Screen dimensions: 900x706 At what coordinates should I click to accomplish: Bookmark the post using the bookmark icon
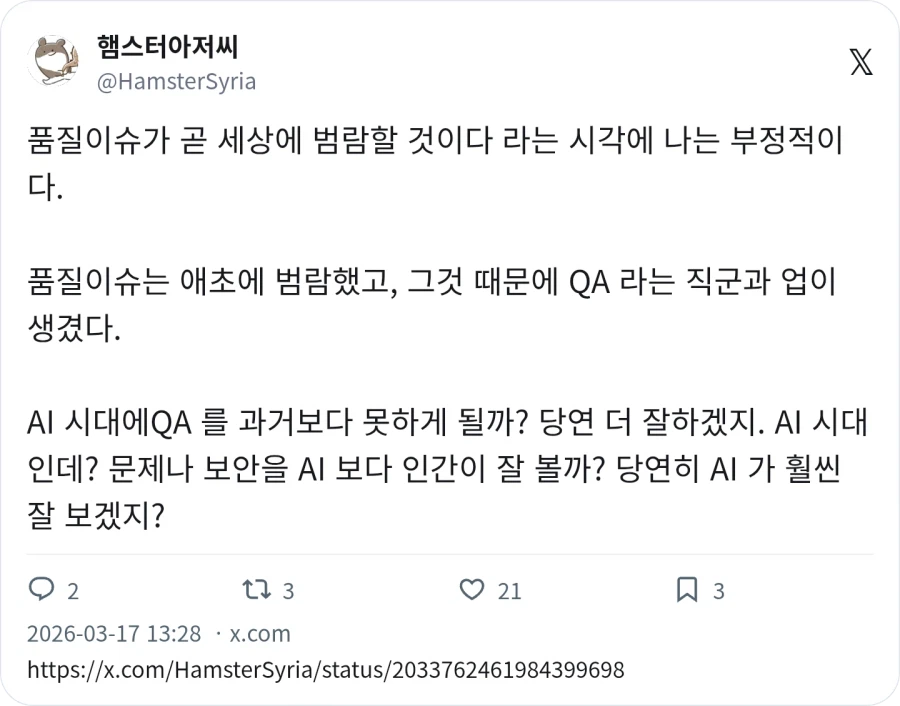pos(686,590)
